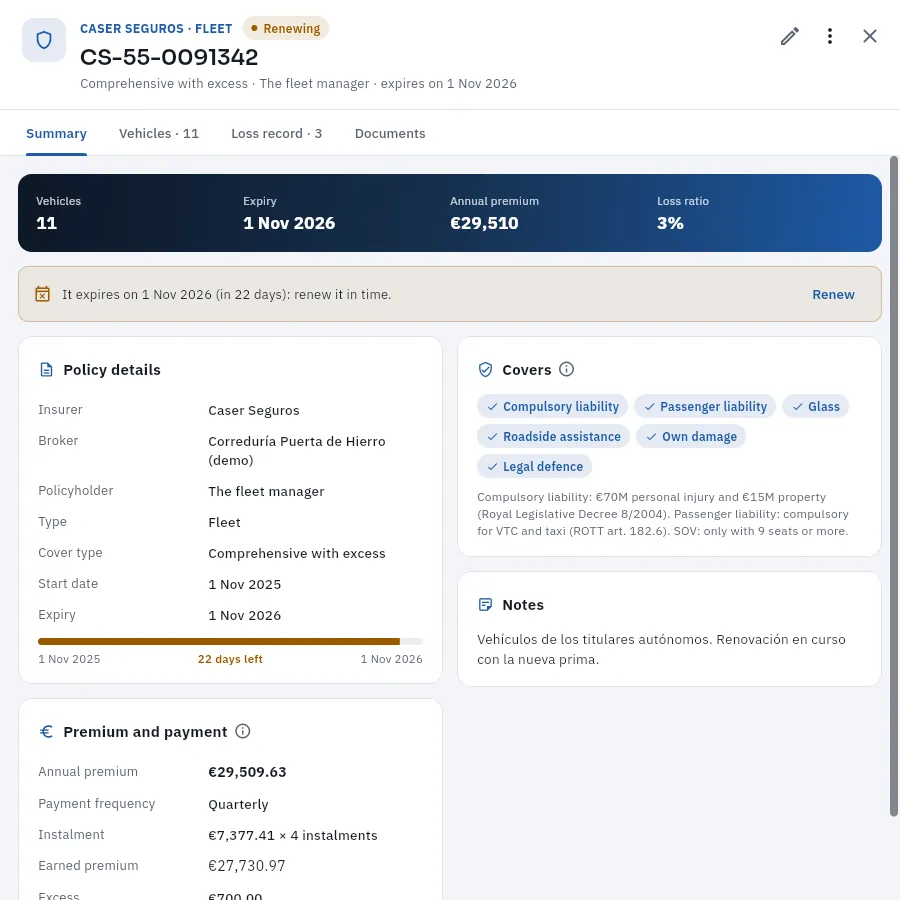Open the Loss record · 3 tab
This screenshot has height=900, width=900.
click(x=277, y=133)
